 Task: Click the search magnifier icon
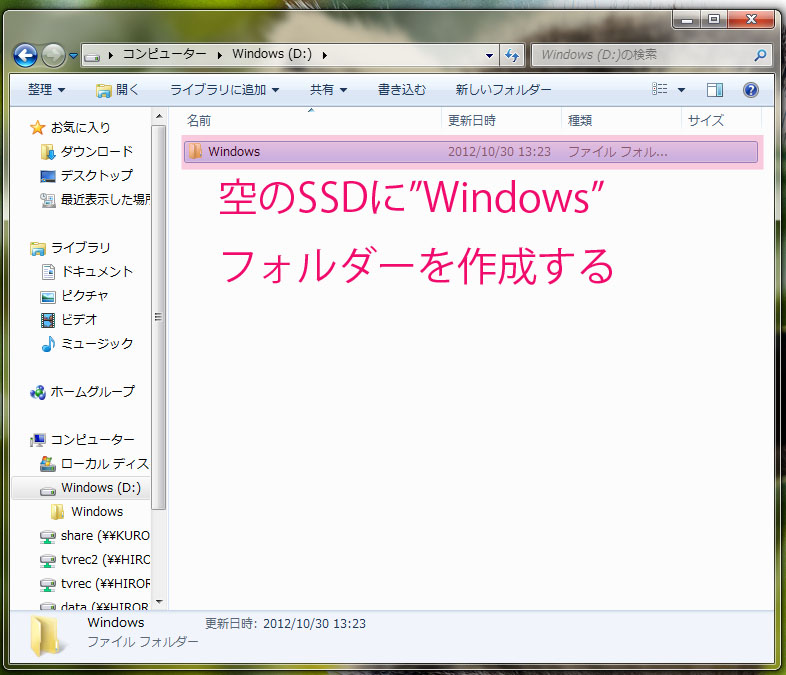click(x=760, y=55)
